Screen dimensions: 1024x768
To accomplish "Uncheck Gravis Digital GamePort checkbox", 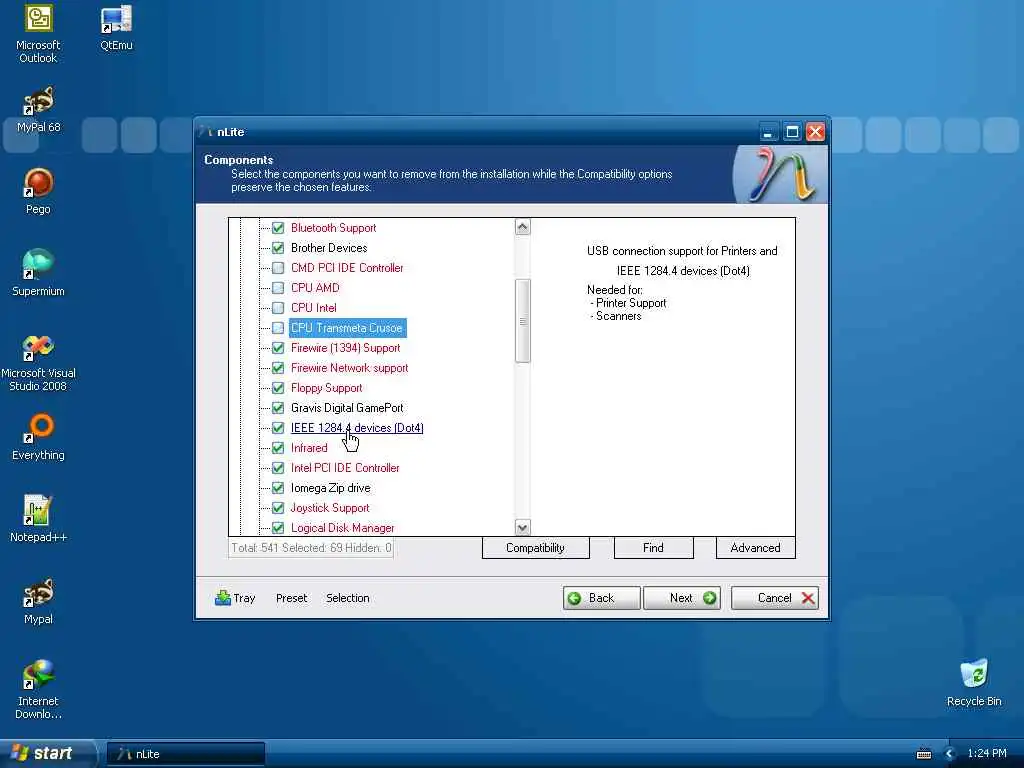I will coord(278,408).
